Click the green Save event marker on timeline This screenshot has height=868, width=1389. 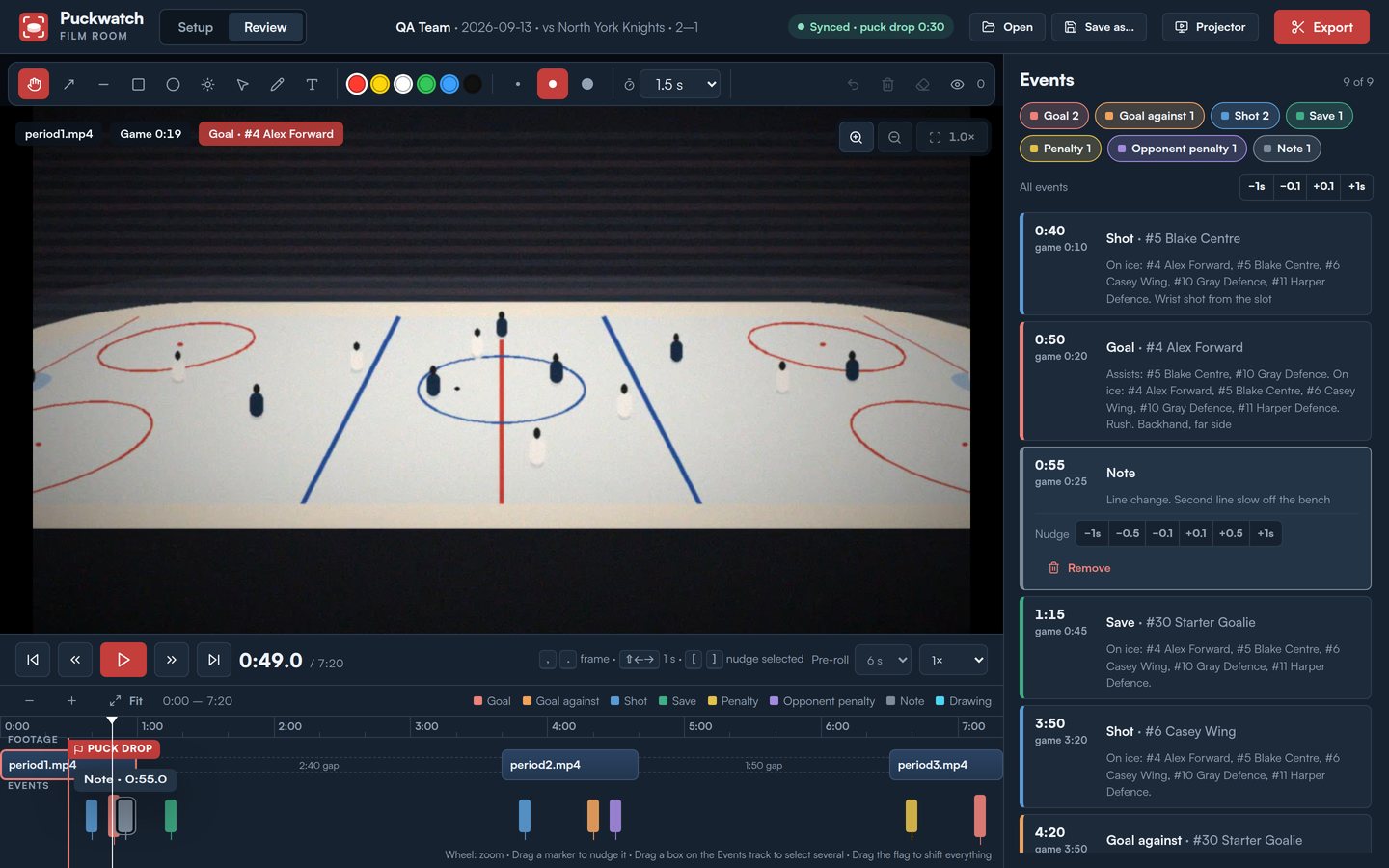171,816
